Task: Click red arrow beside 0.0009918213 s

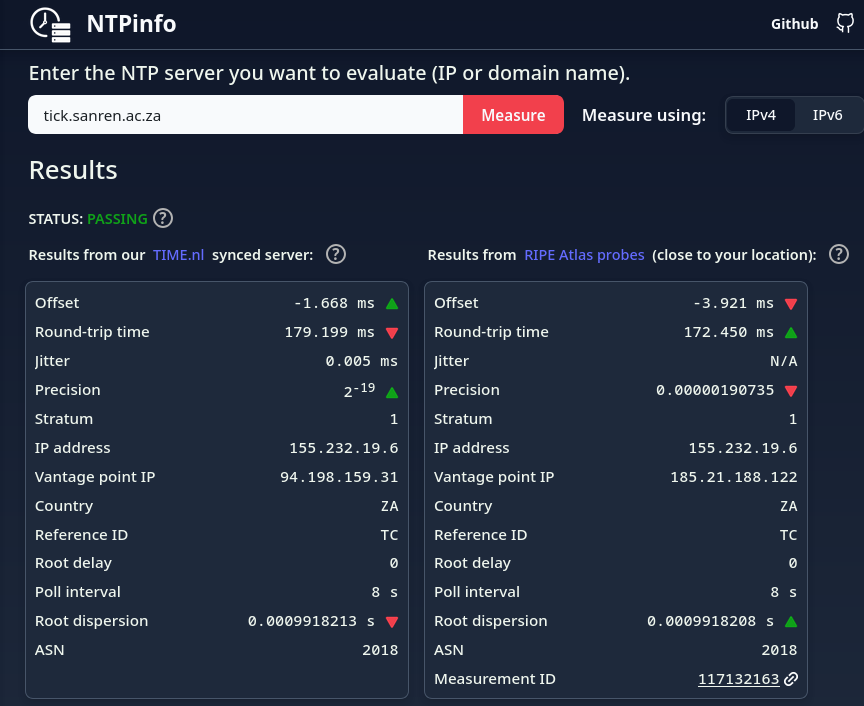Action: pos(392,622)
